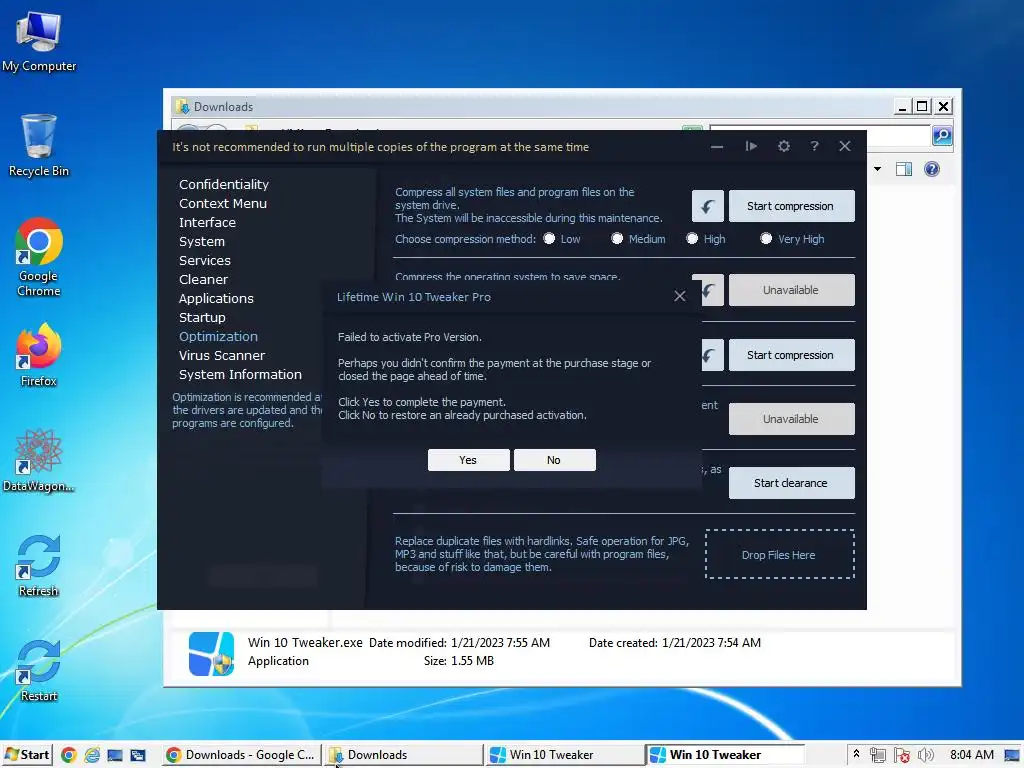Click the Internet Explorer quick launch icon
Image resolution: width=1024 pixels, height=768 pixels.
[92, 755]
